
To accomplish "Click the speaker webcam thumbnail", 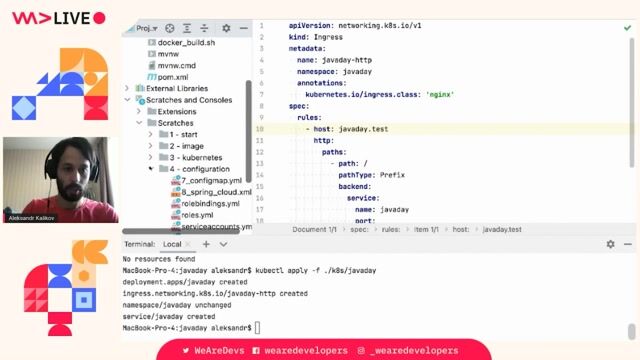I will (61, 180).
